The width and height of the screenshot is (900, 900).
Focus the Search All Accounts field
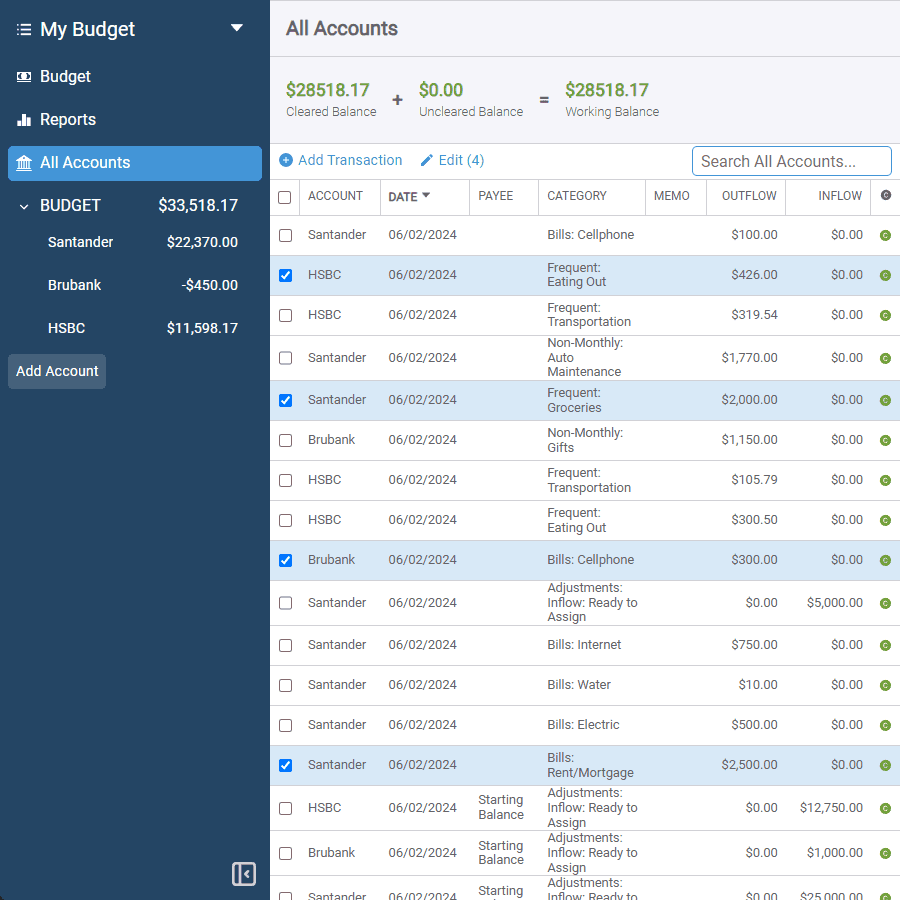point(791,161)
